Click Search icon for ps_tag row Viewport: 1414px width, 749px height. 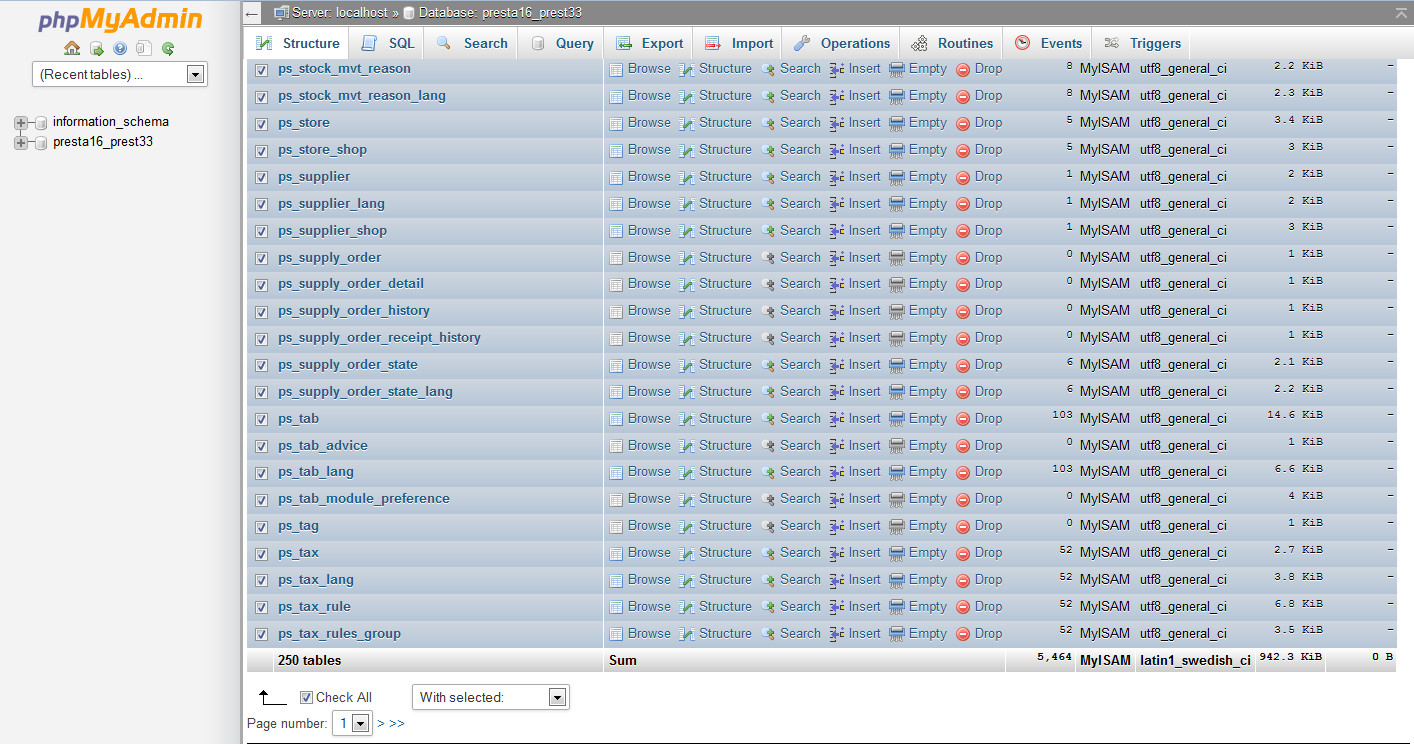[768, 526]
